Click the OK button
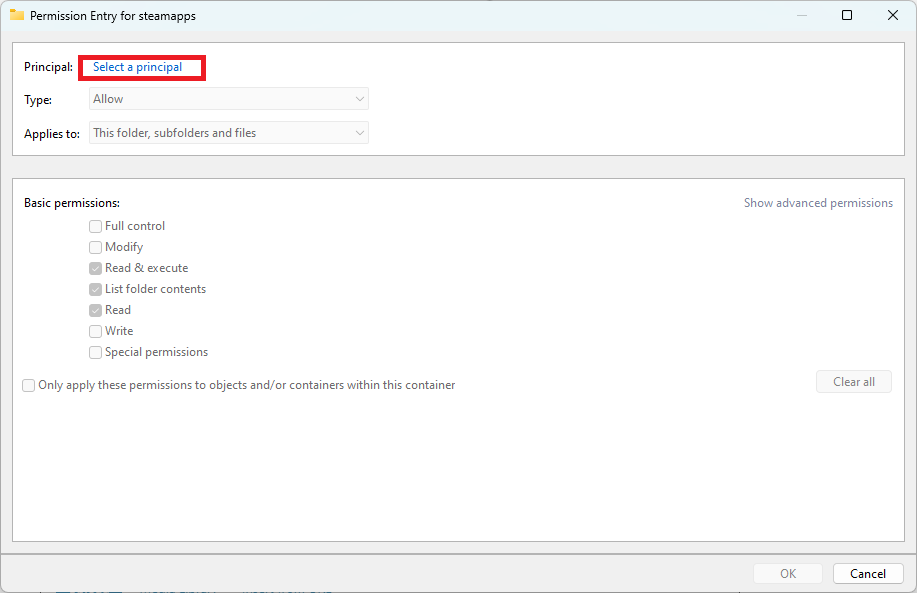The height and width of the screenshot is (593, 917). (787, 573)
